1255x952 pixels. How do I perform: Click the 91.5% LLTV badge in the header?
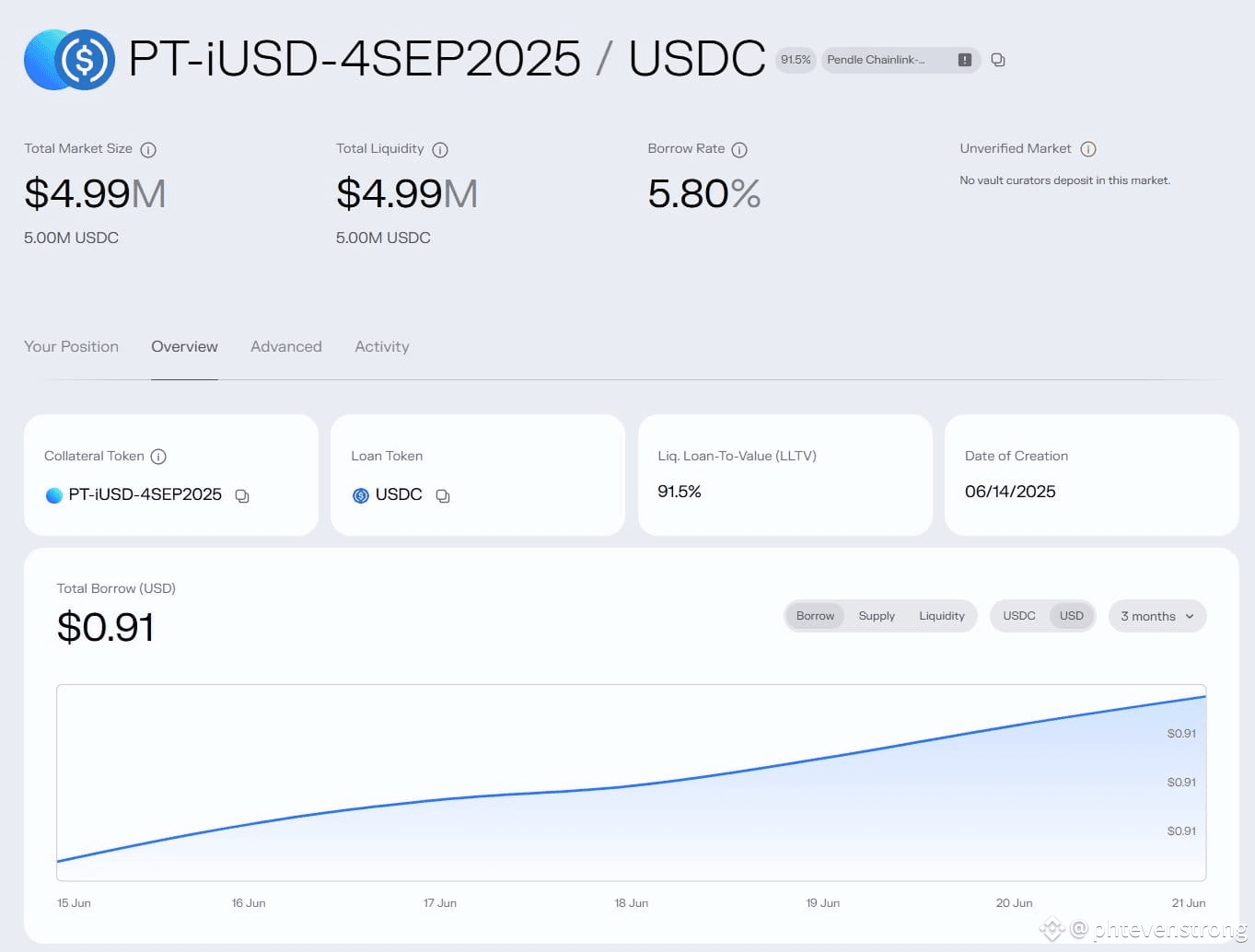click(x=796, y=60)
